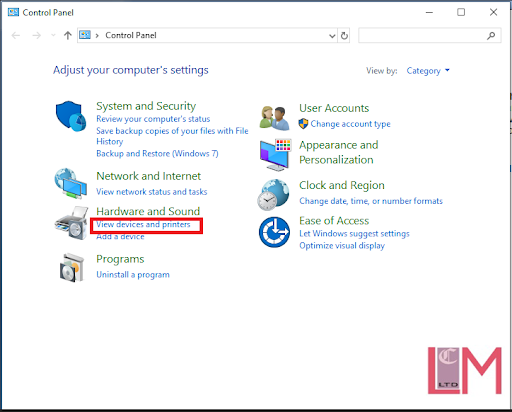Open System and Security category
512x412 pixels.
(146, 106)
